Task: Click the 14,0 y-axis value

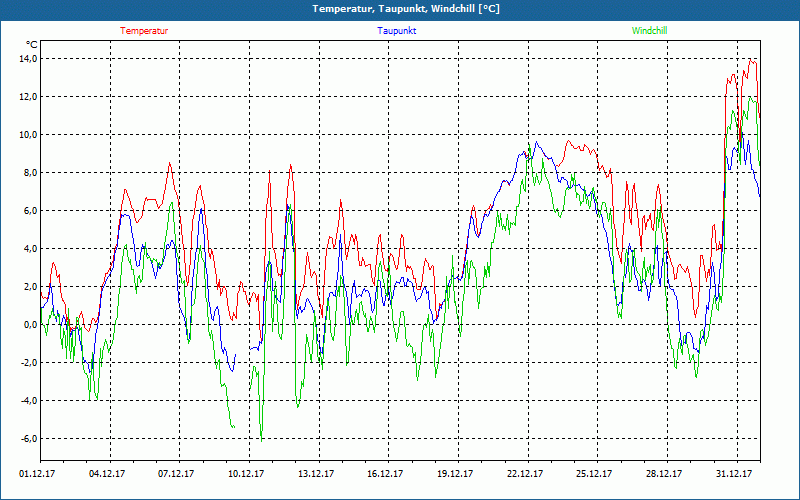Action: pos(29,59)
